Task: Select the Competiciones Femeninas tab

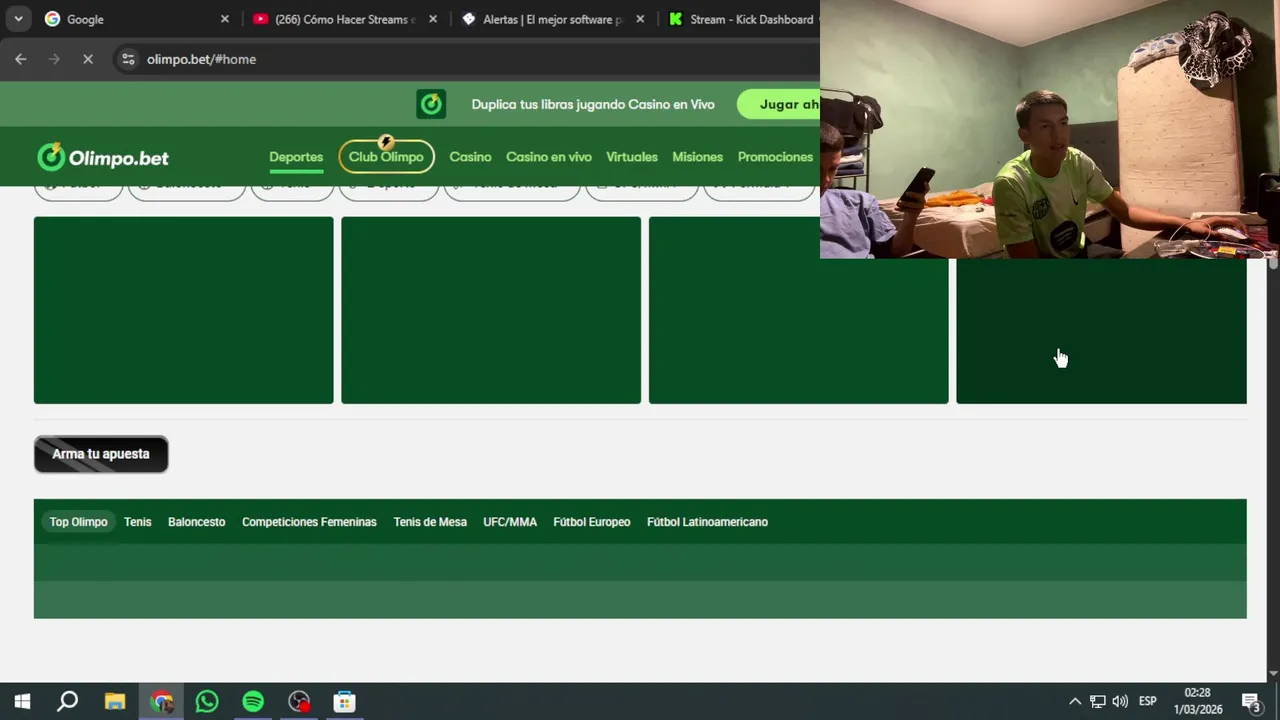Action: pyautogui.click(x=309, y=522)
